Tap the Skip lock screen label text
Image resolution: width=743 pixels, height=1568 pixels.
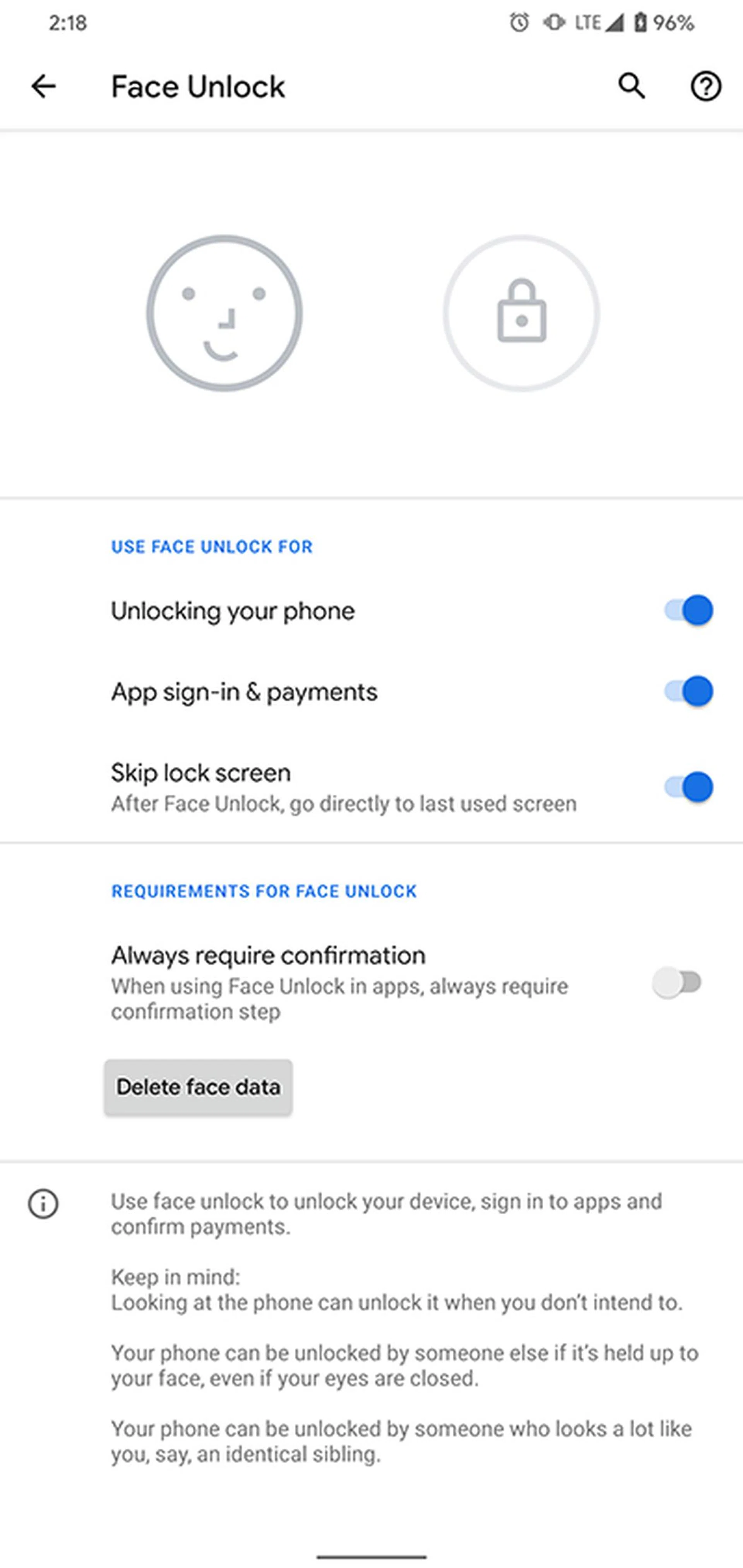pyautogui.click(x=200, y=772)
